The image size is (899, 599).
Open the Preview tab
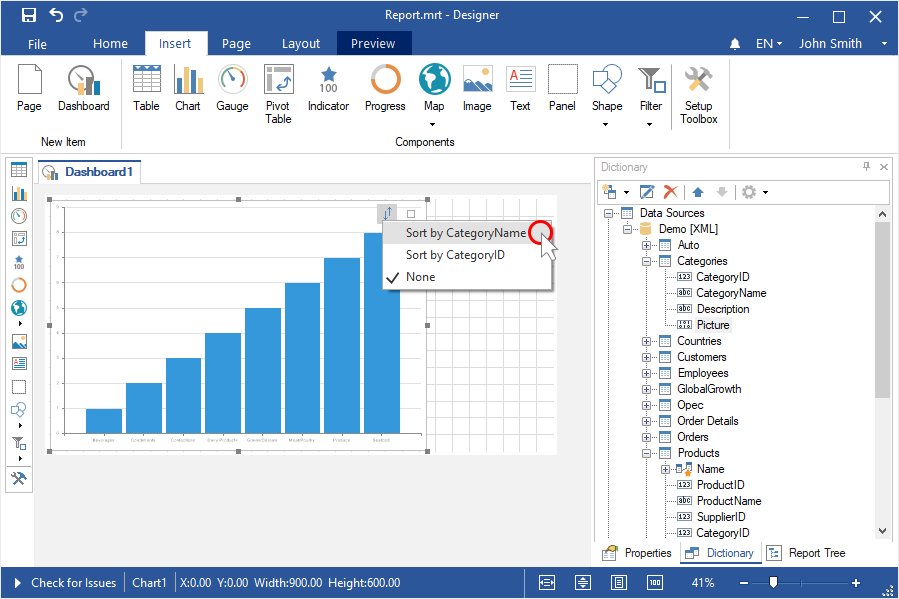pos(373,44)
